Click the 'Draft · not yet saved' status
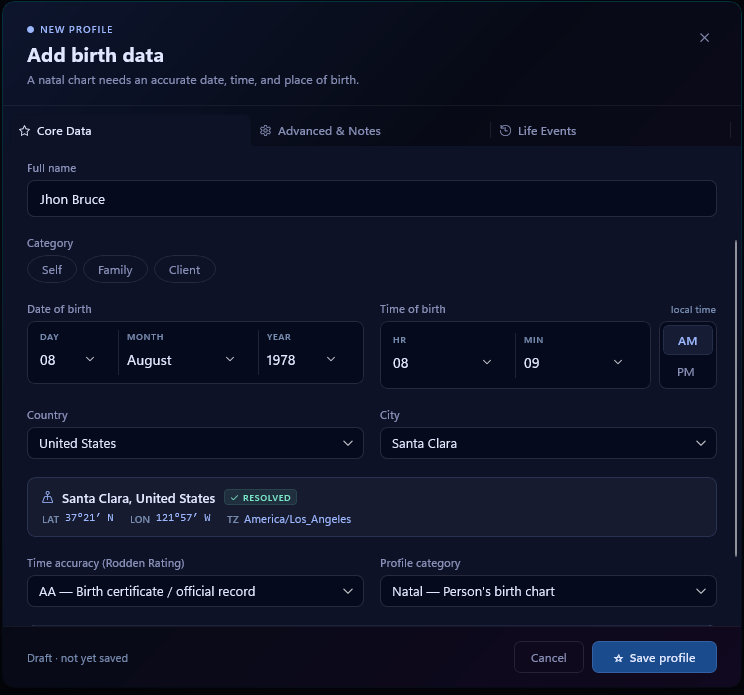The width and height of the screenshot is (744, 695). [77, 658]
